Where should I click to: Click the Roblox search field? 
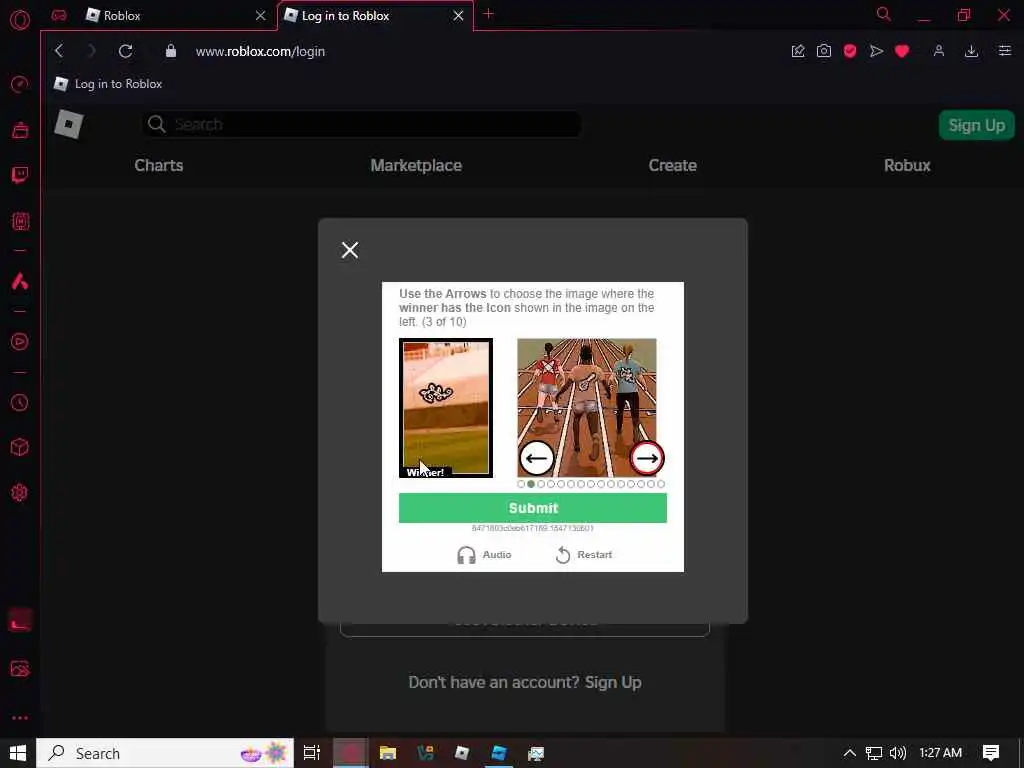[x=361, y=124]
